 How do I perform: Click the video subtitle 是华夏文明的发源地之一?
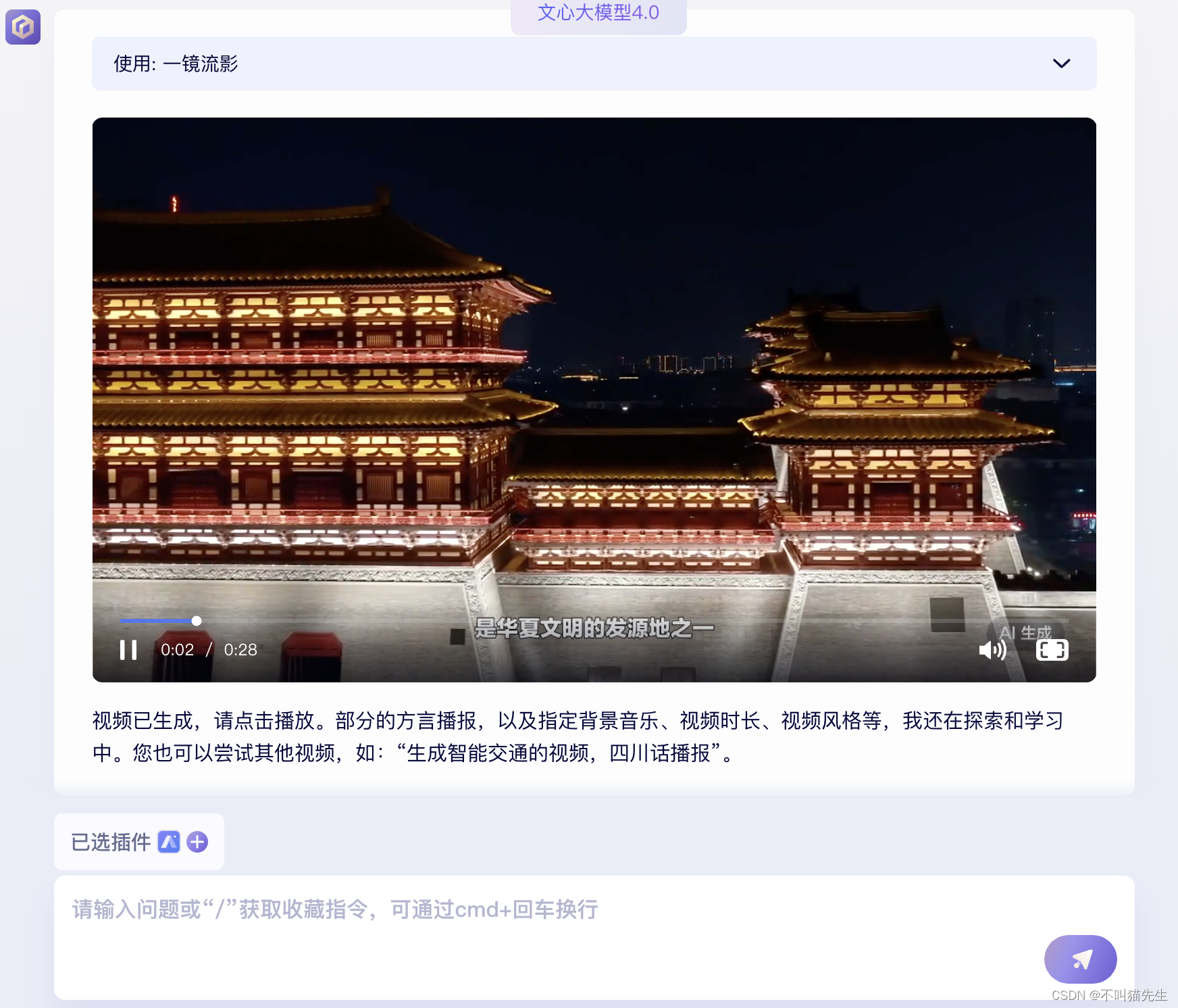click(x=594, y=628)
